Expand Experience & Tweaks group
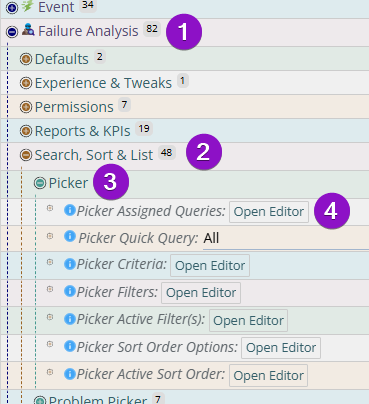 pos(26,83)
